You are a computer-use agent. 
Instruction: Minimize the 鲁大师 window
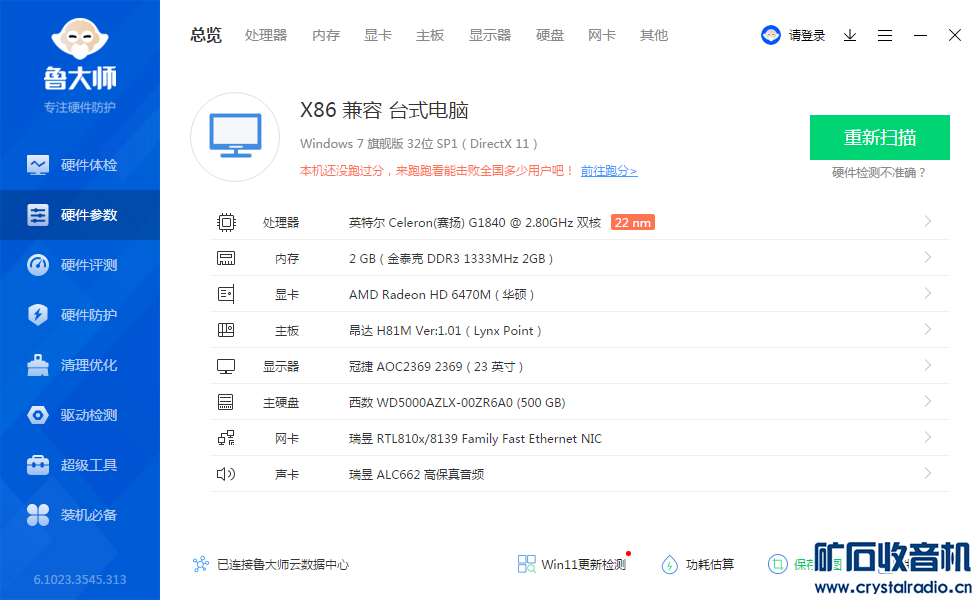920,36
